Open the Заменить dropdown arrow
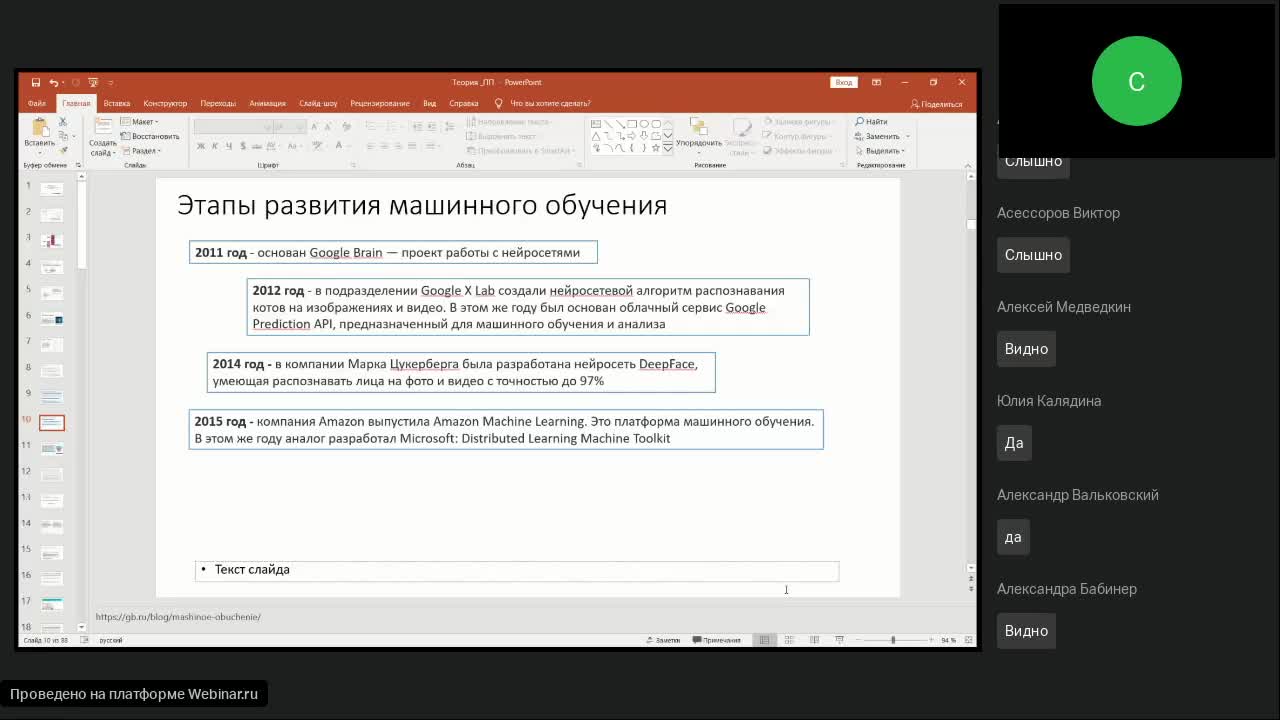 tap(907, 136)
